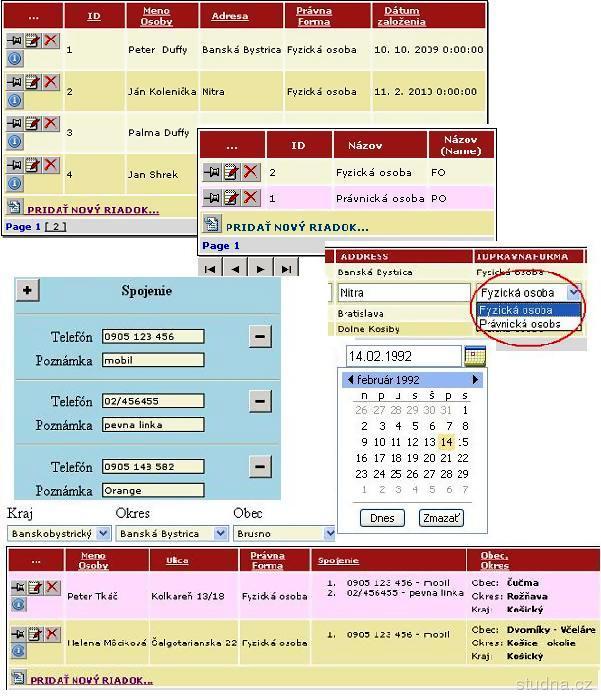Image resolution: width=601 pixels, height=696 pixels.
Task: Click the date field 14.02.1992
Action: [403, 356]
